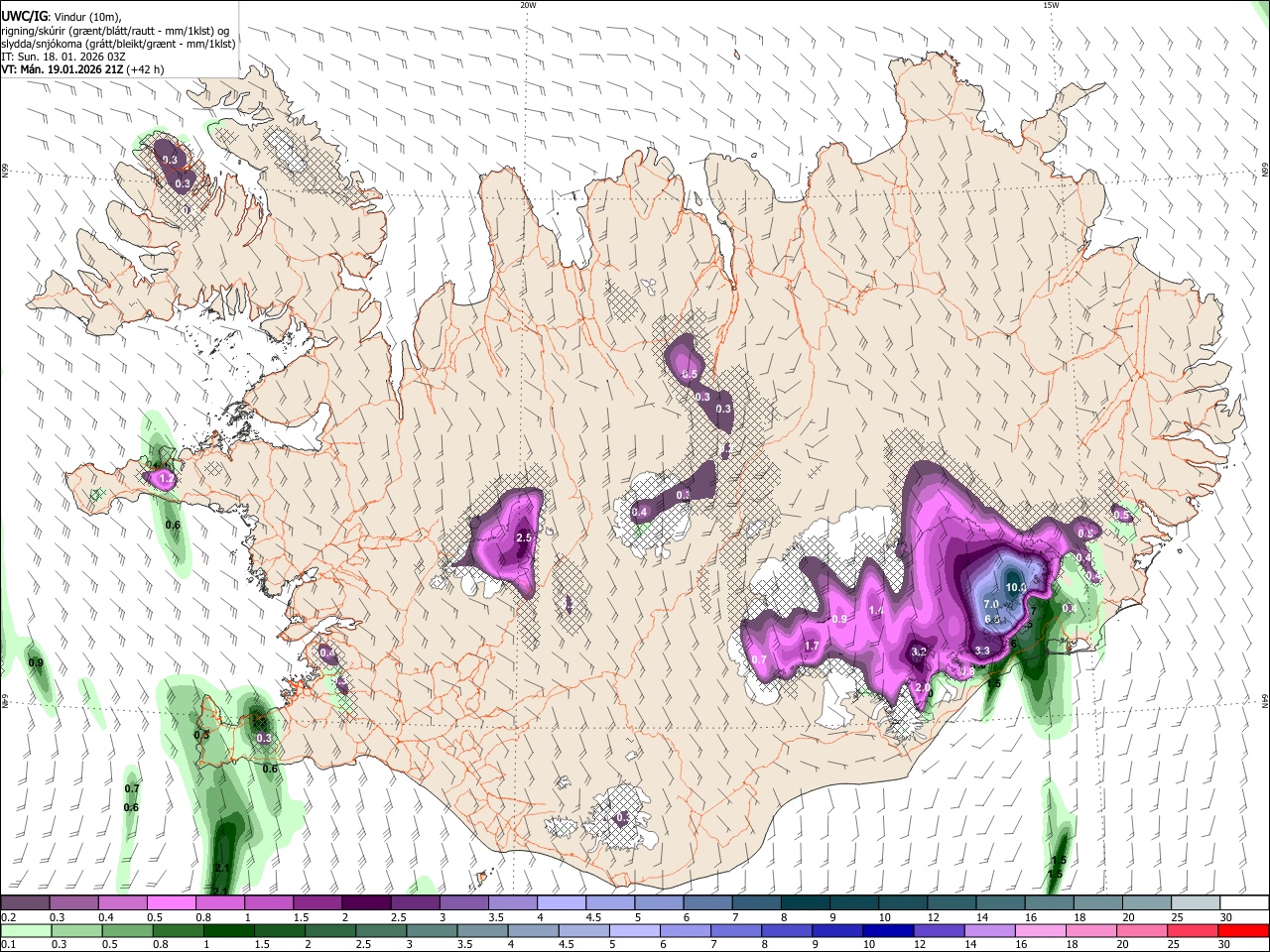Viewport: 1270px width, 952px height.
Task: Pick the darkest green 1 rain scale swatch
Action: [228, 930]
